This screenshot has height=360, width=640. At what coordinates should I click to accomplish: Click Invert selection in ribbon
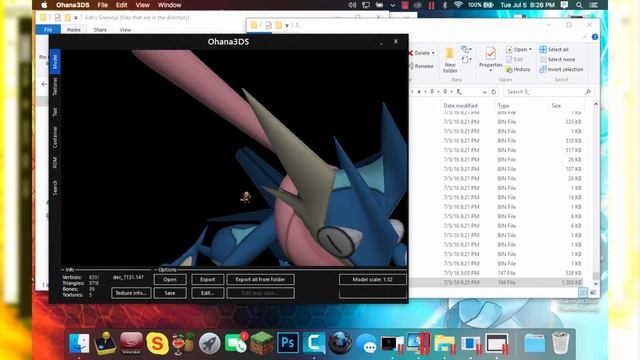click(x=561, y=69)
